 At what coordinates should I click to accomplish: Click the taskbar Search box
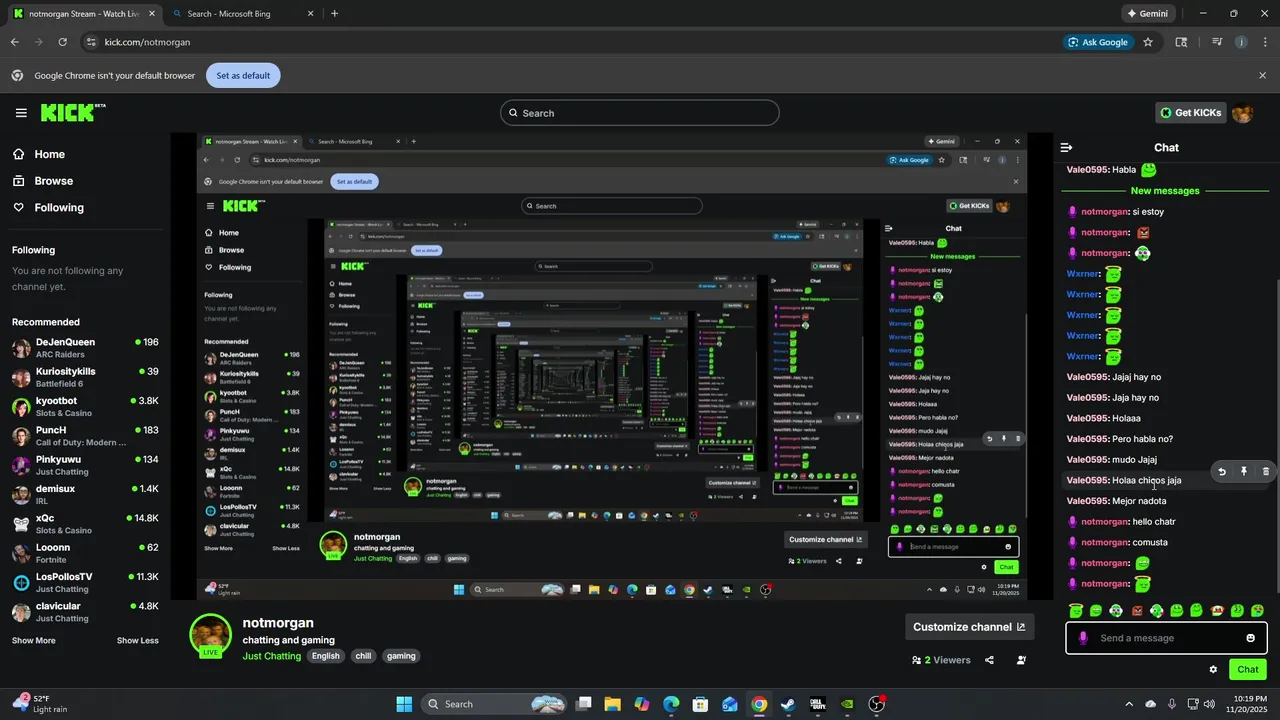coord(494,704)
